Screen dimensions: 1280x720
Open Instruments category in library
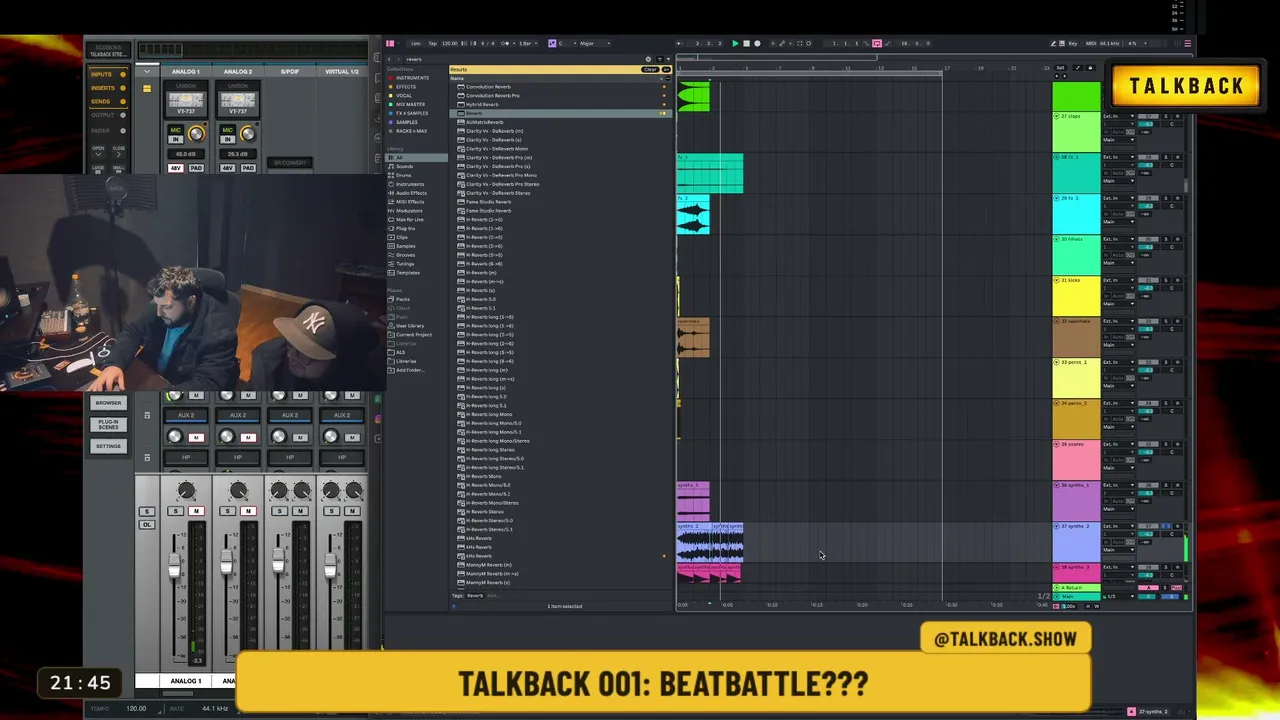(409, 184)
